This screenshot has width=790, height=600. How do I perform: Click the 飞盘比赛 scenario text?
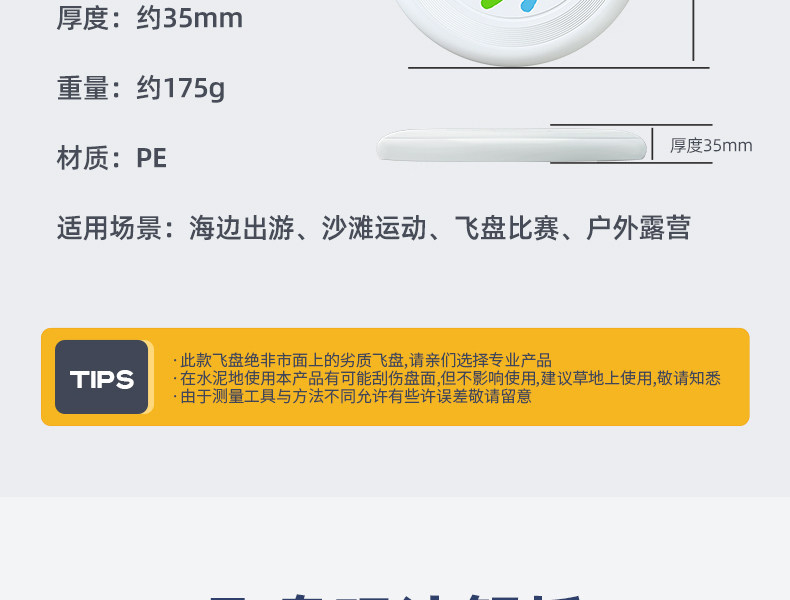506,228
